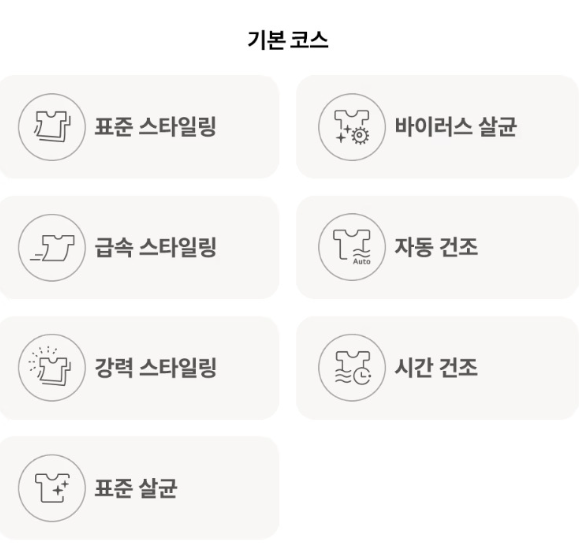Click the 자동 건조 Auto shirt icon
Image resolution: width=579 pixels, height=552 pixels.
[352, 247]
